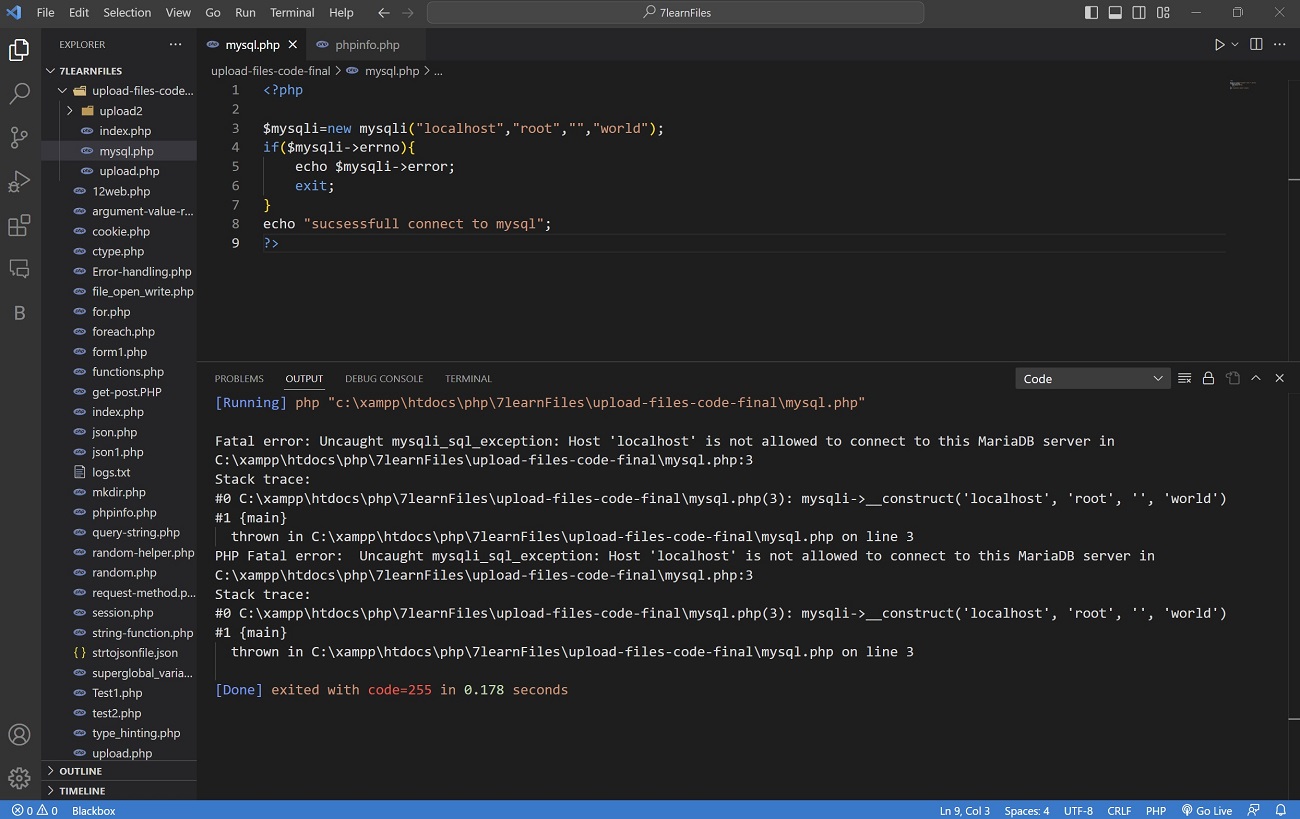Collapse the upload-files-code... folder
The image size is (1300, 819).
pos(63,91)
